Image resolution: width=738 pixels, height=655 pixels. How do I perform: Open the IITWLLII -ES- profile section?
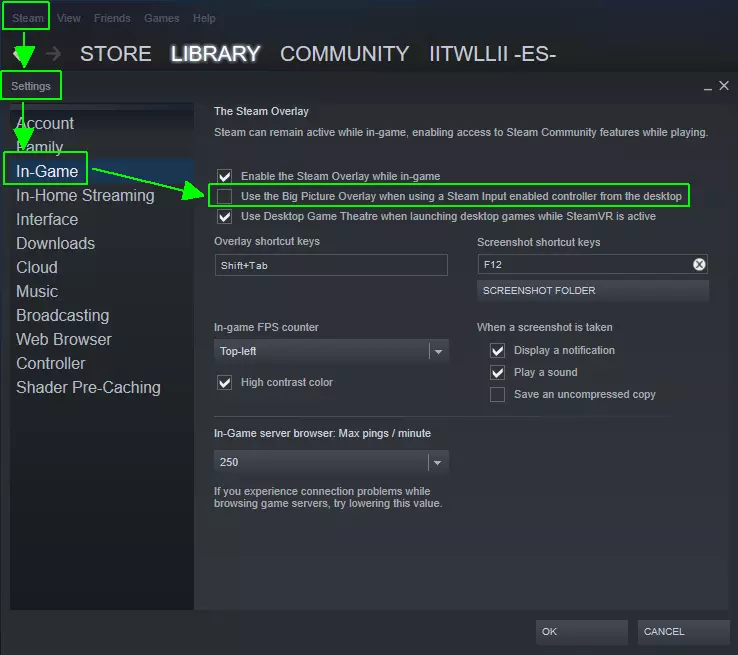(493, 54)
